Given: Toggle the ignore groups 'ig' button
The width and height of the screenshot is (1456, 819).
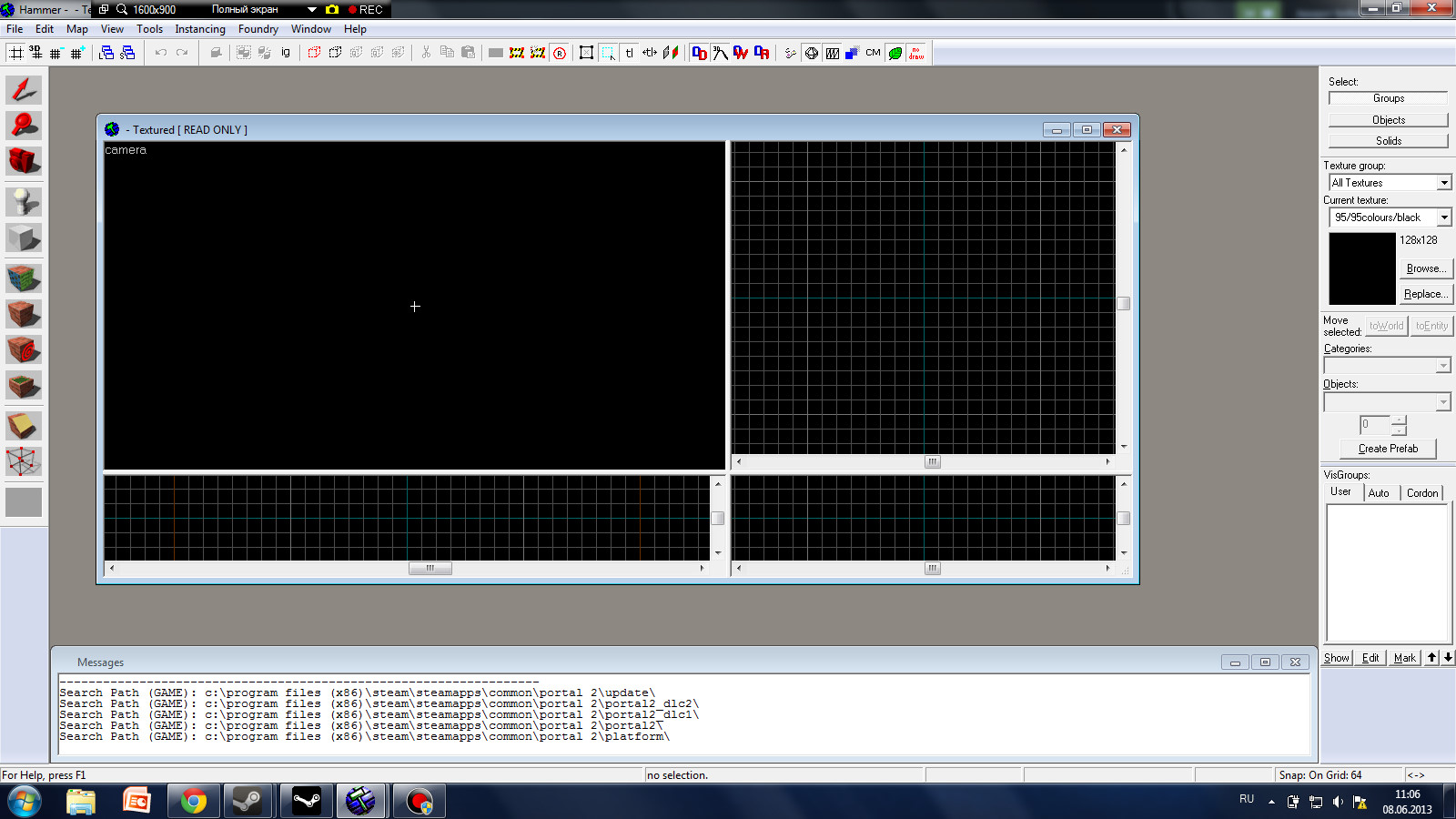Looking at the screenshot, I should (286, 53).
